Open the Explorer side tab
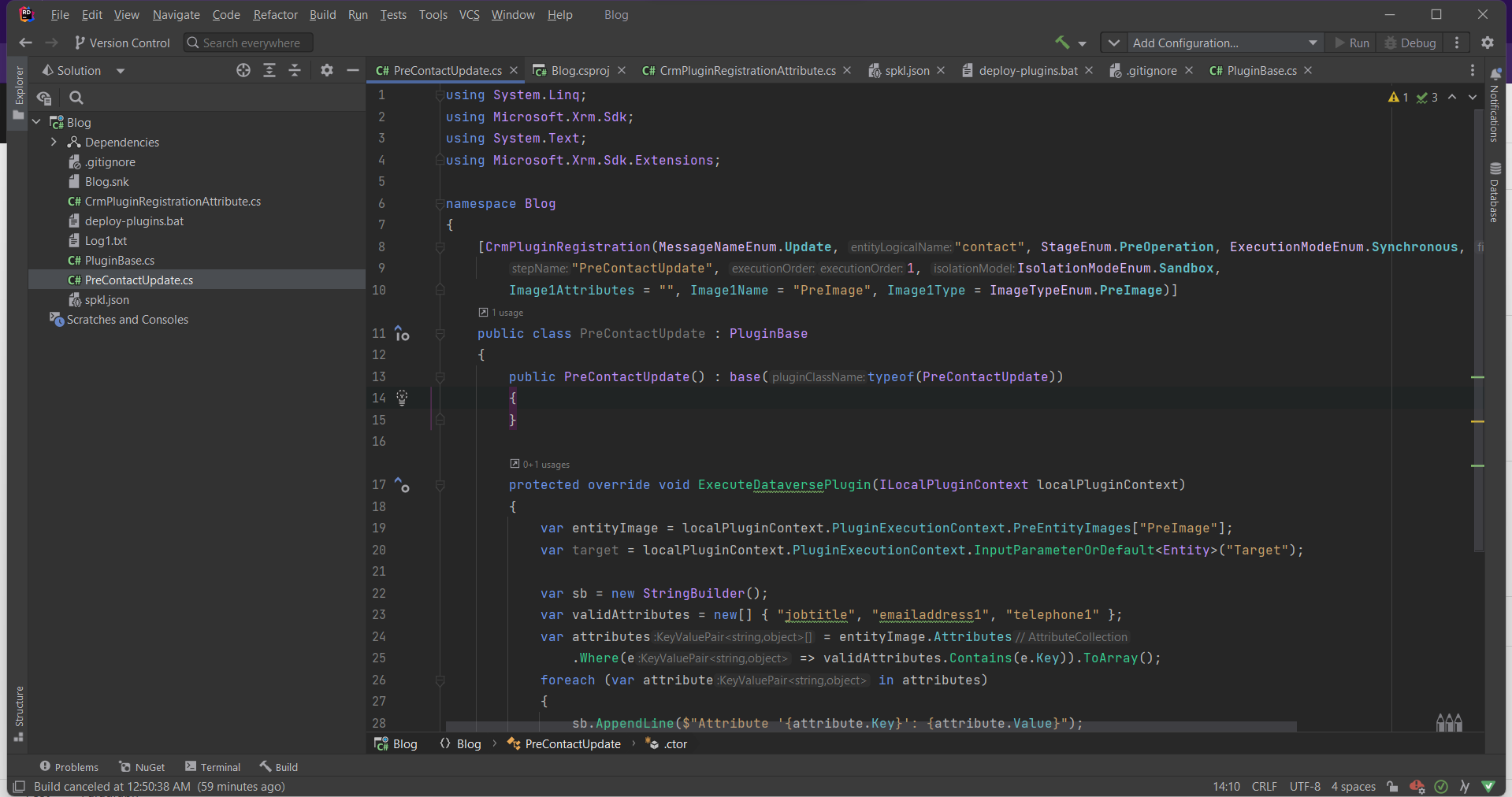 (18, 93)
